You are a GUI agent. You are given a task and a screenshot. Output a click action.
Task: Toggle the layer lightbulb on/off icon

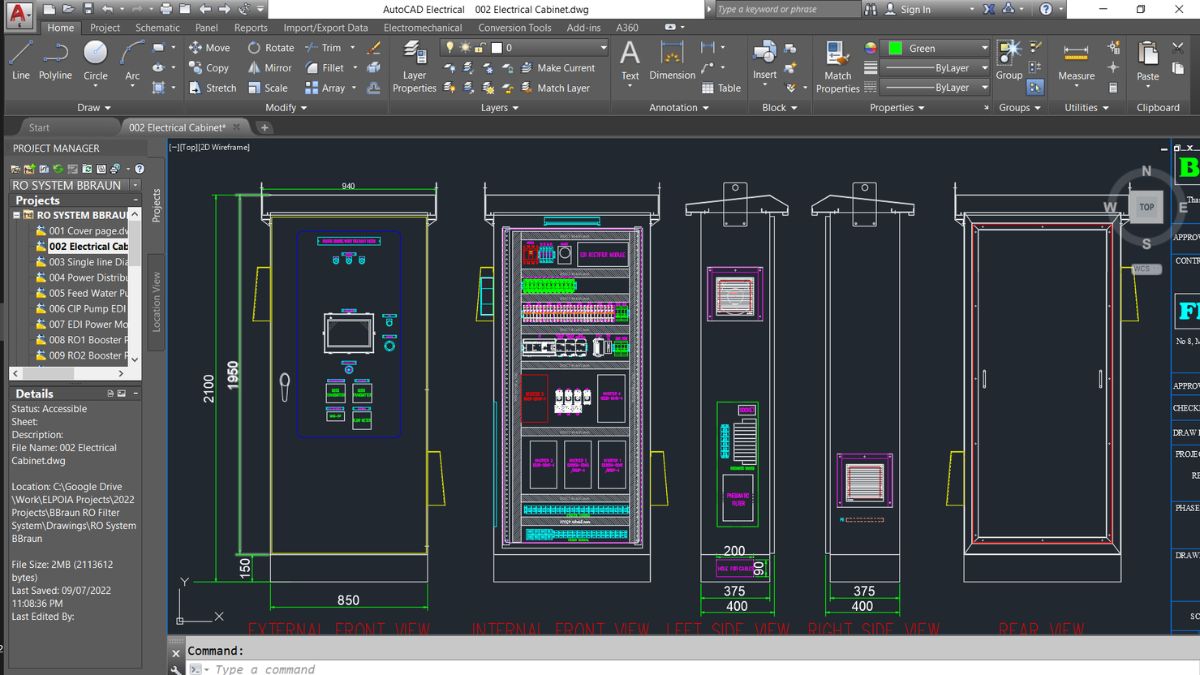coord(450,47)
